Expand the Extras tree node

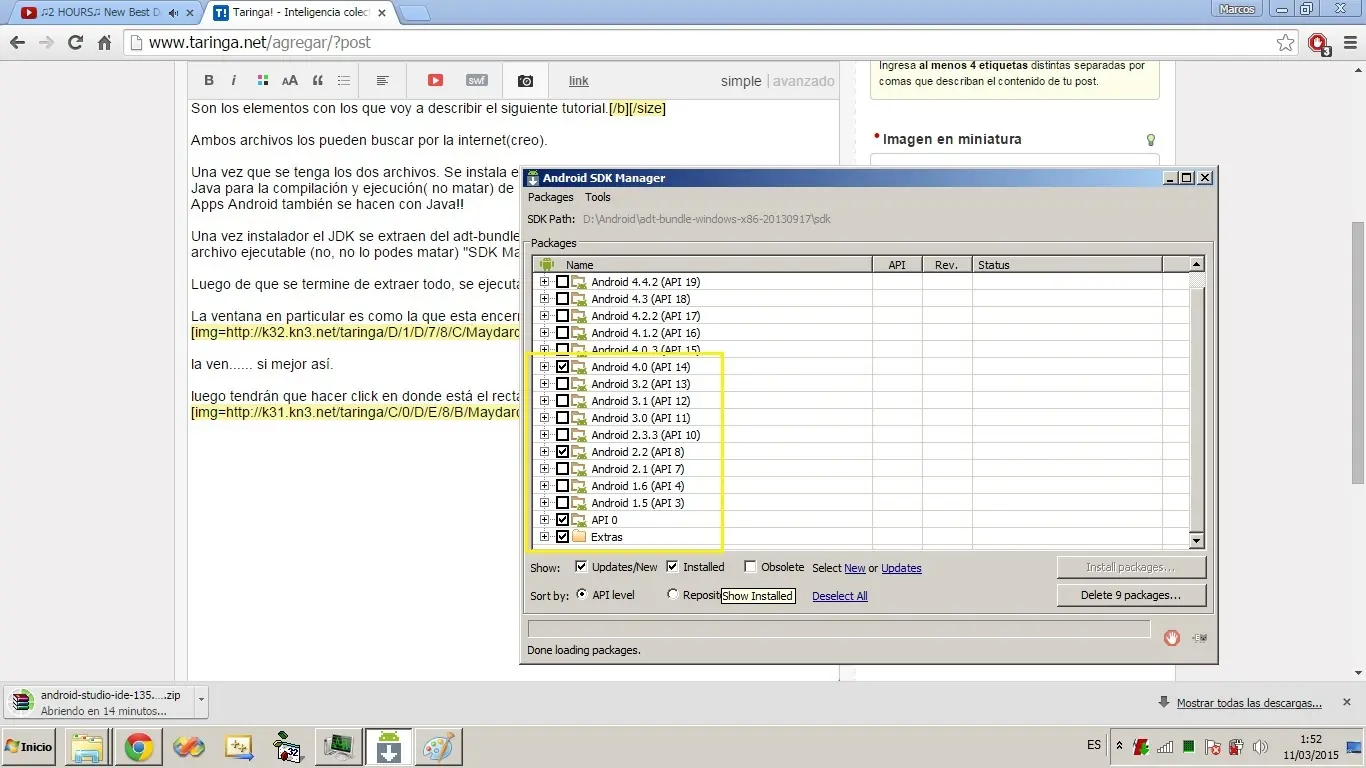pyautogui.click(x=545, y=537)
